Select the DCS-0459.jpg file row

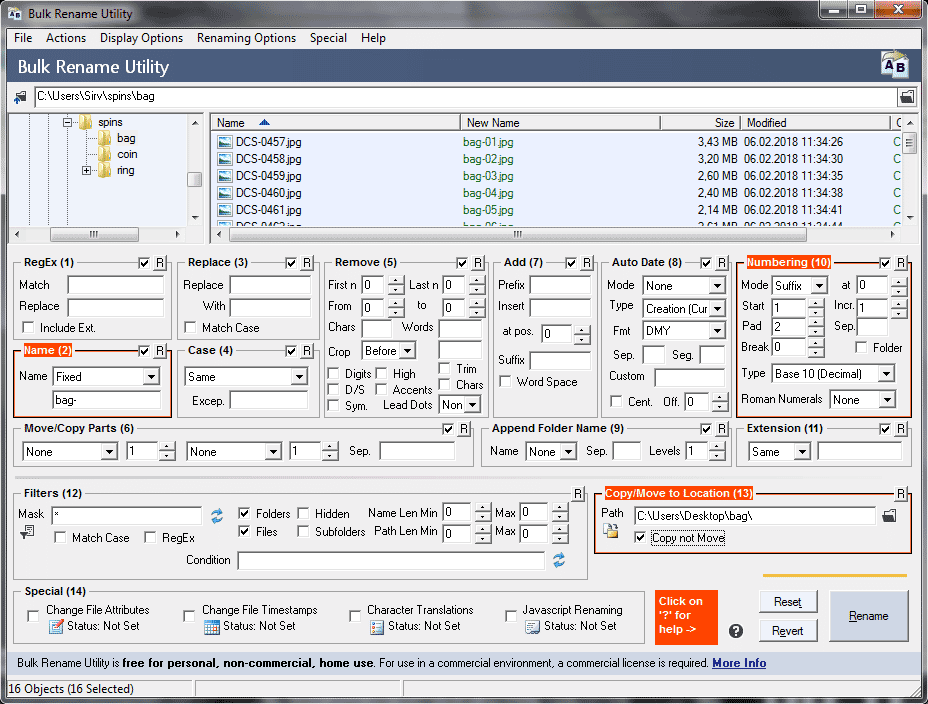pos(268,176)
